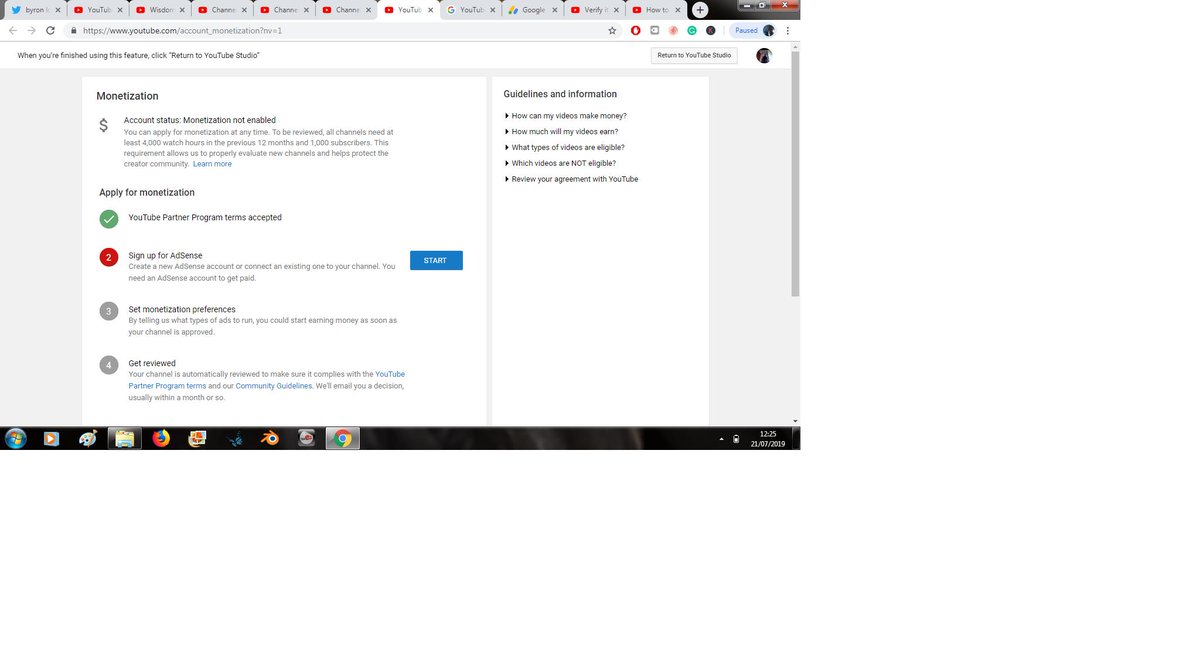Click the taskbar clock showing 12:25
This screenshot has width=1200, height=672.
(768, 438)
